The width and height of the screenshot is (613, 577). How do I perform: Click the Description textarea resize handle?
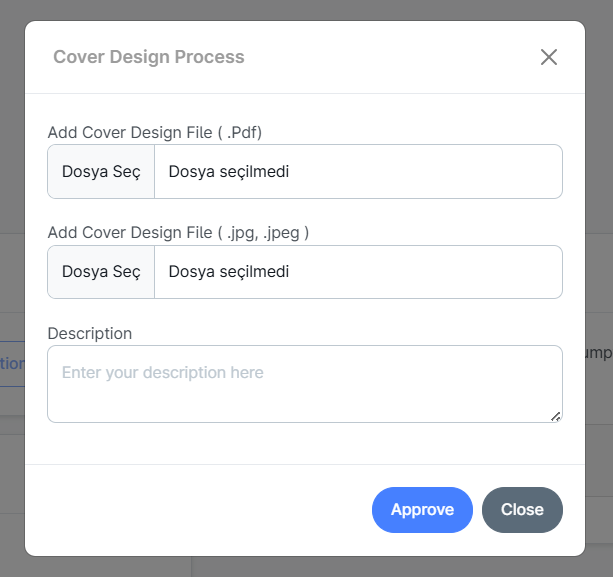point(556,416)
